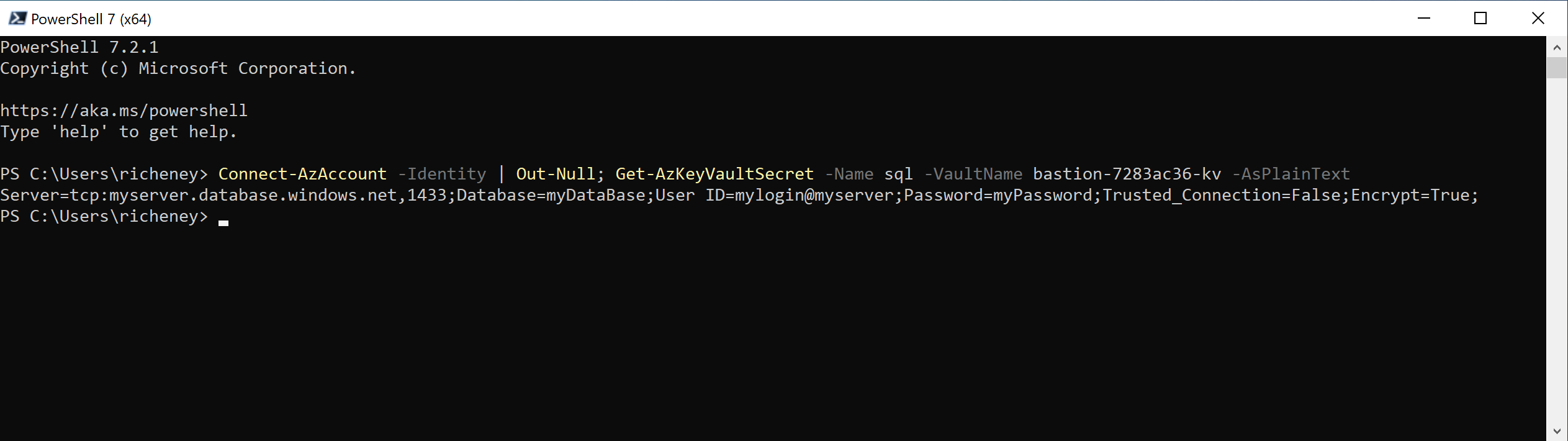
Task: Click the current PS prompt line
Action: pyautogui.click(x=104, y=216)
